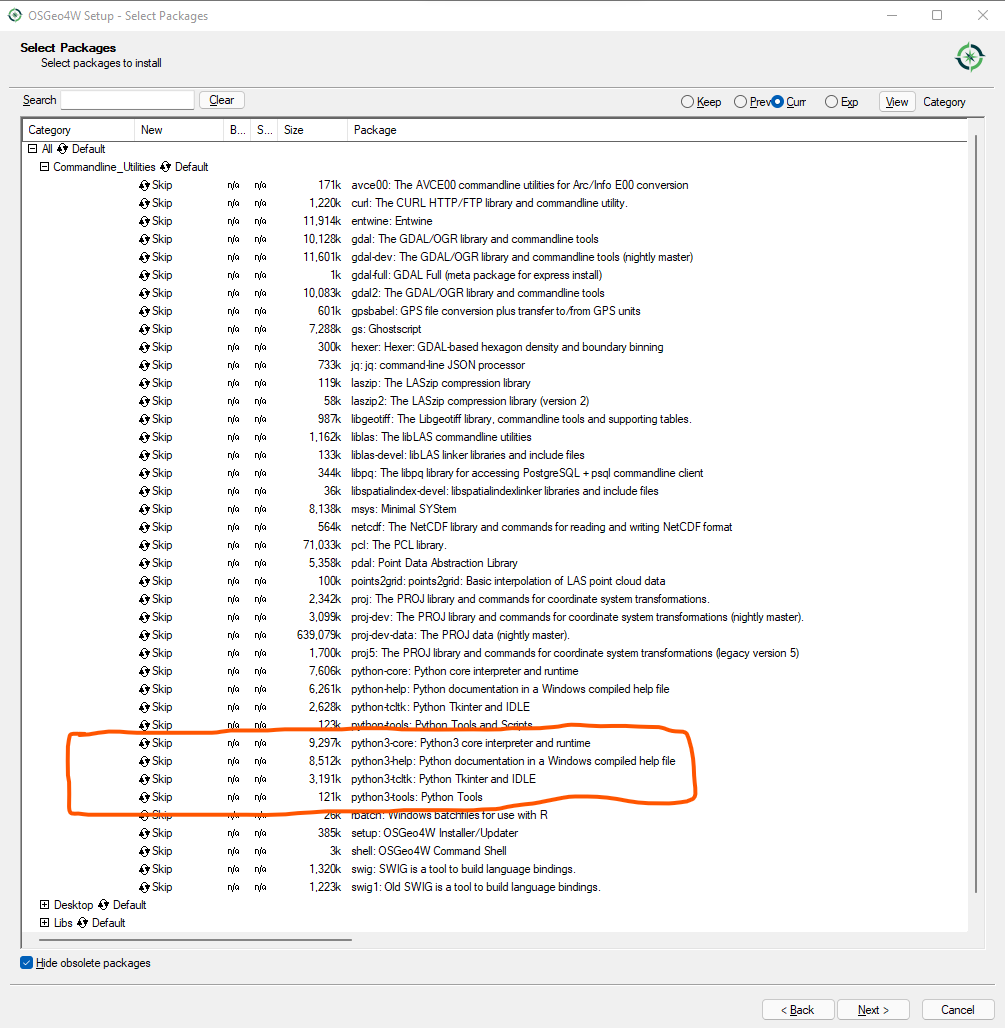The height and width of the screenshot is (1028, 1005).
Task: Click the Skip icon for python3-core
Action: pos(144,743)
